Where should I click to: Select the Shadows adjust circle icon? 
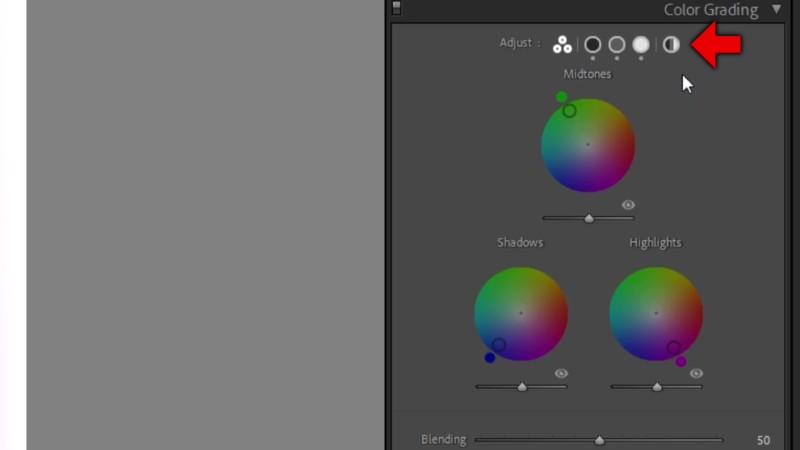tap(592, 44)
